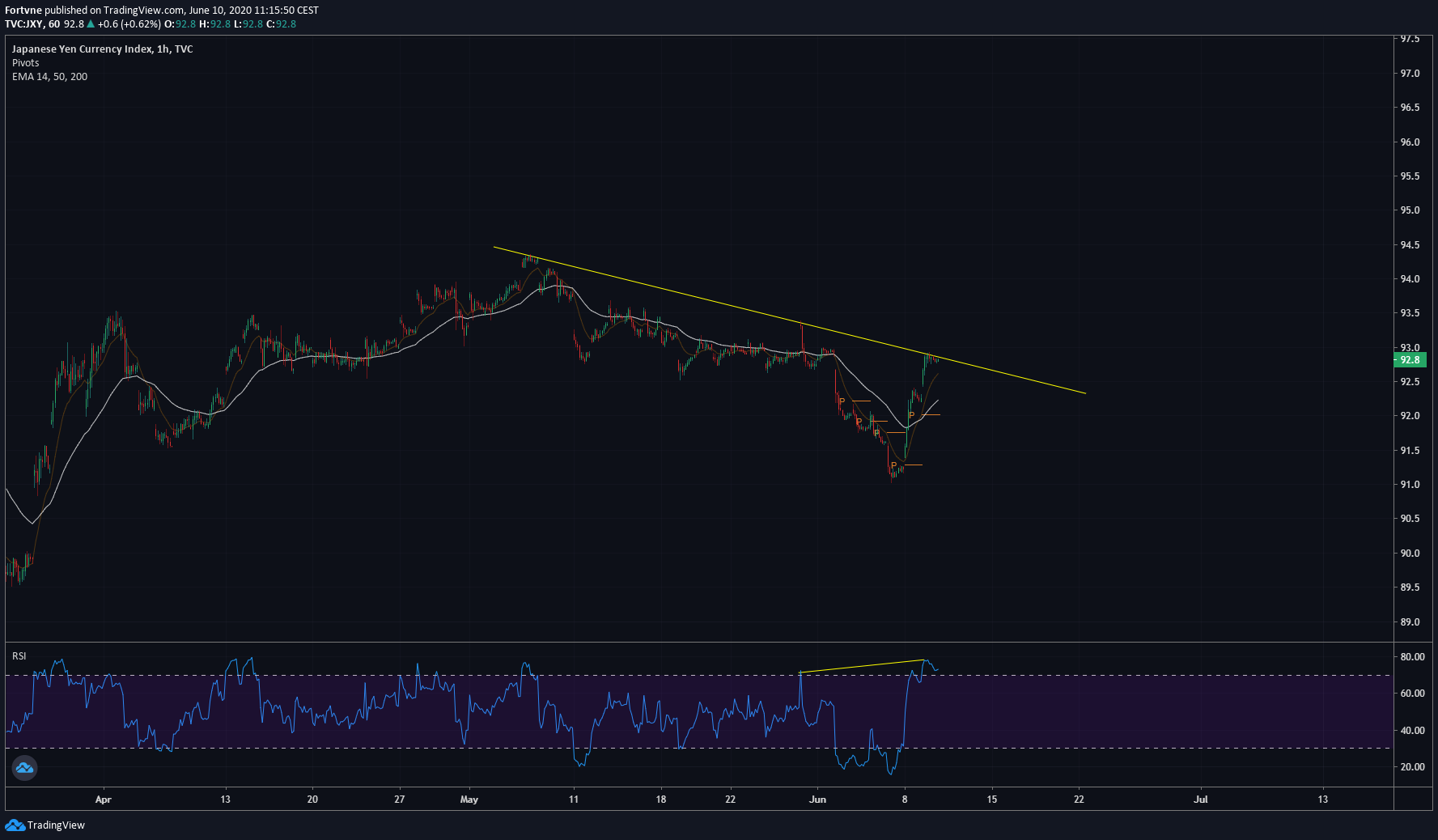This screenshot has width=1438, height=840.
Task: Click the 93.5 price axis label
Action: pyautogui.click(x=1410, y=313)
